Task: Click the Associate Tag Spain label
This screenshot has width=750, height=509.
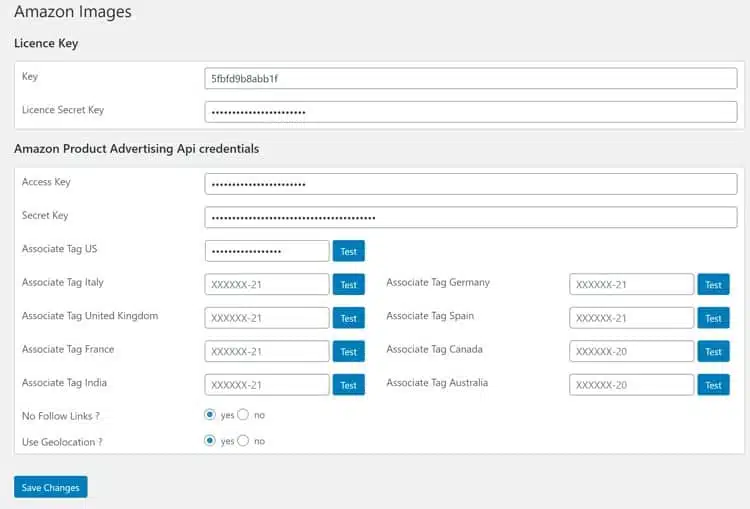Action: point(430,316)
